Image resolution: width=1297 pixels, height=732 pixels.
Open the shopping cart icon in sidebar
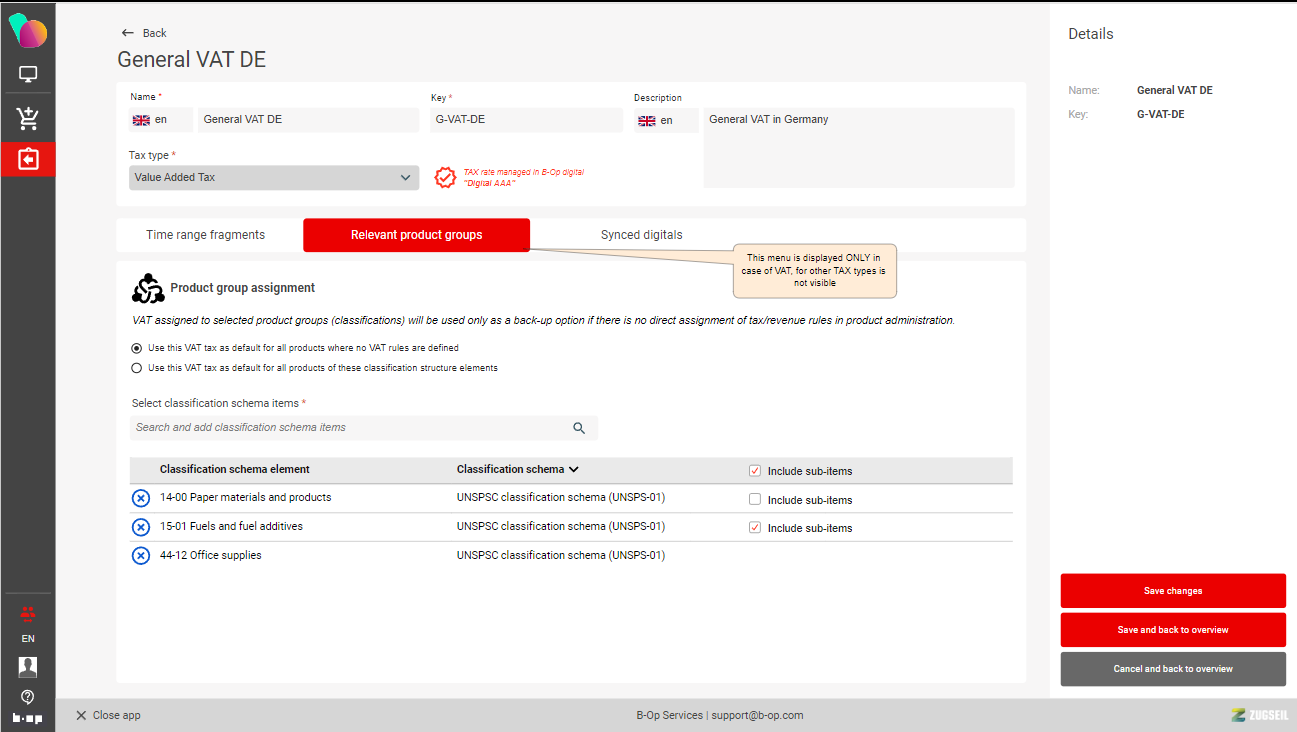(x=28, y=118)
